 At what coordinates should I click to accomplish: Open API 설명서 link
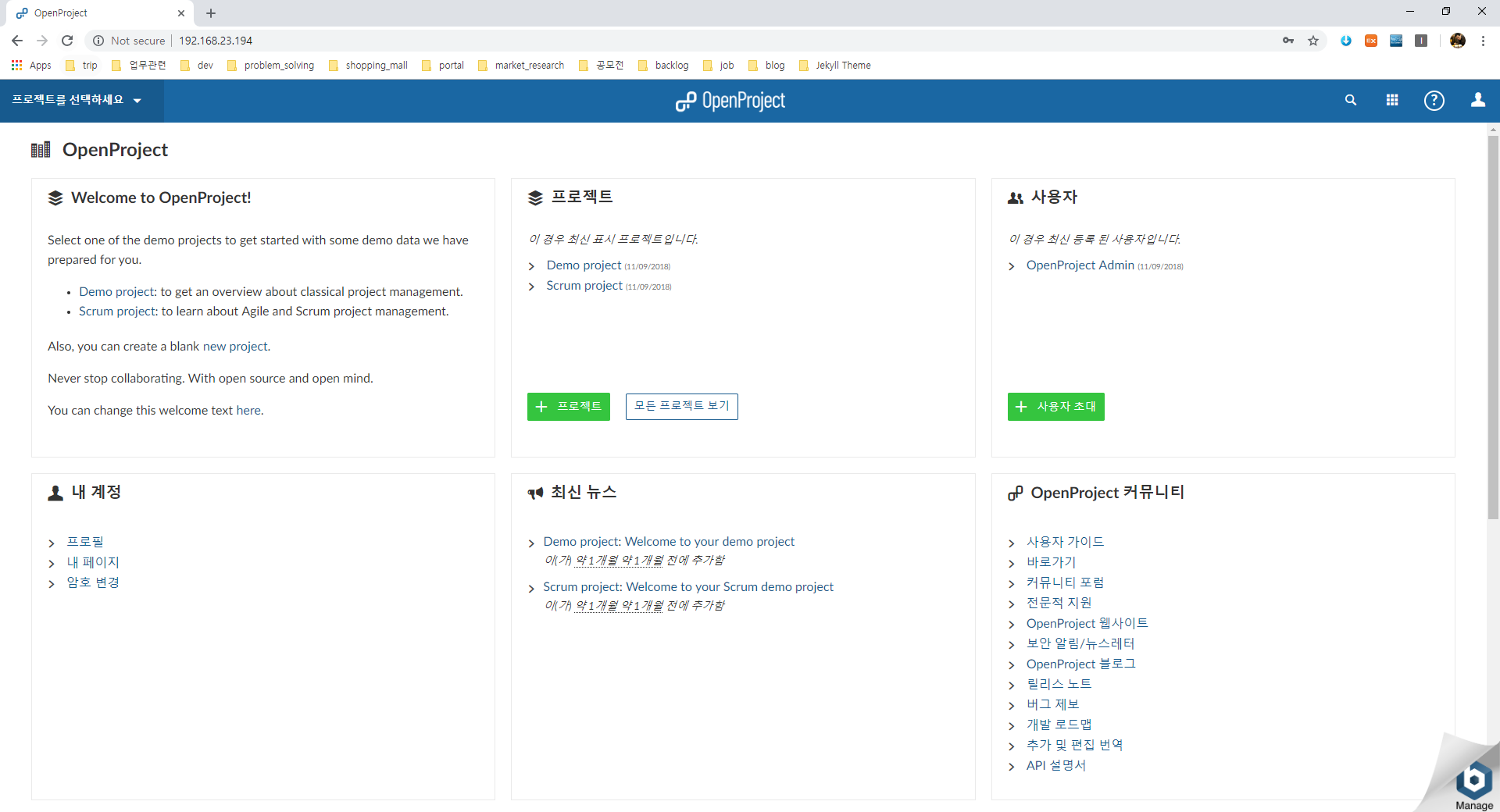pos(1056,765)
